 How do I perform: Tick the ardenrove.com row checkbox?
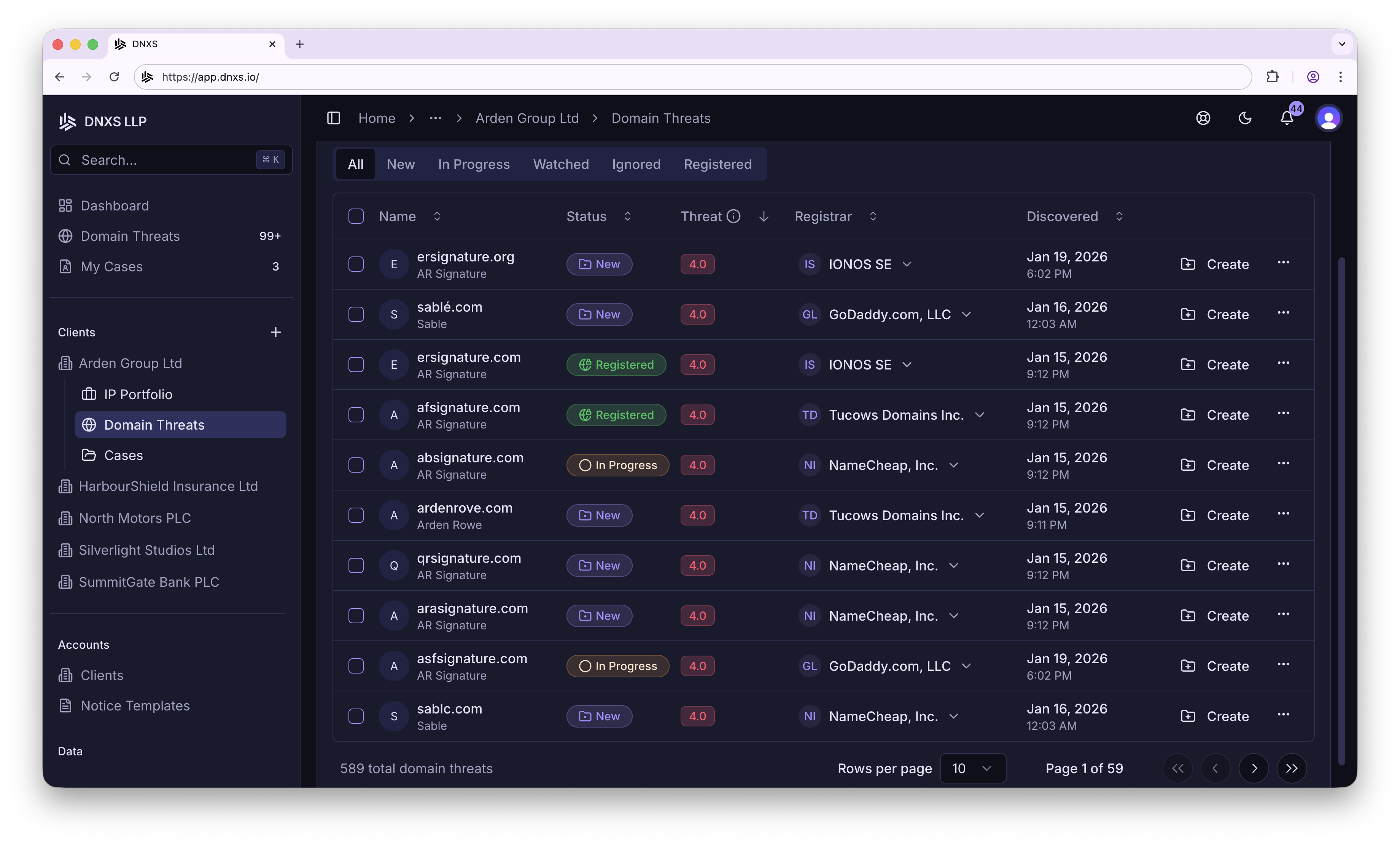pos(356,516)
